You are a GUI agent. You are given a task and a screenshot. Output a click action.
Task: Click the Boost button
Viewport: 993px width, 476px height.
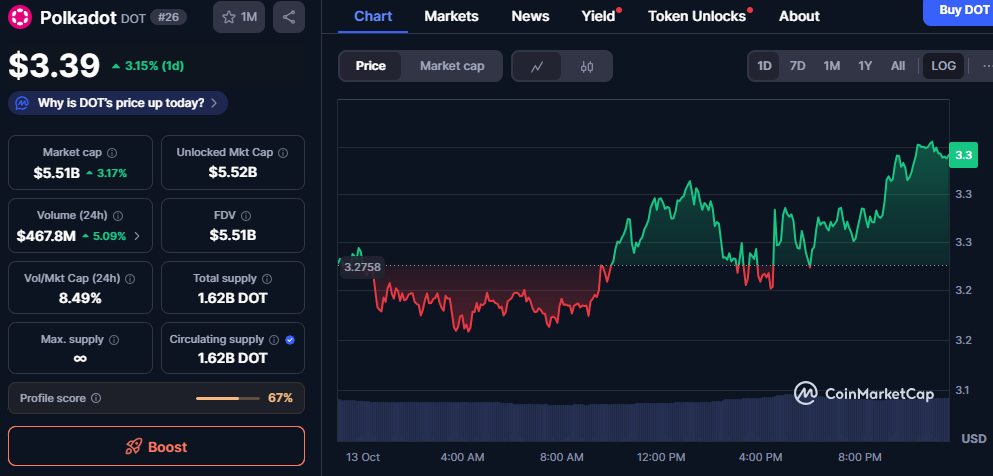click(156, 447)
